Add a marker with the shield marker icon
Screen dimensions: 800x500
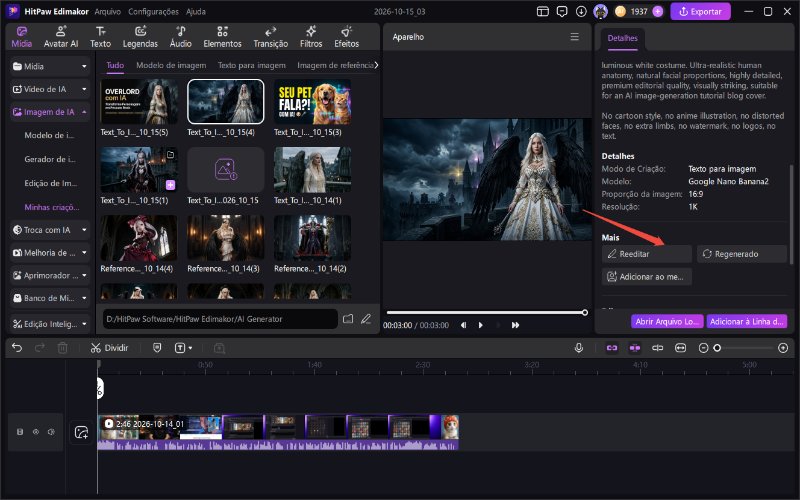(157, 348)
